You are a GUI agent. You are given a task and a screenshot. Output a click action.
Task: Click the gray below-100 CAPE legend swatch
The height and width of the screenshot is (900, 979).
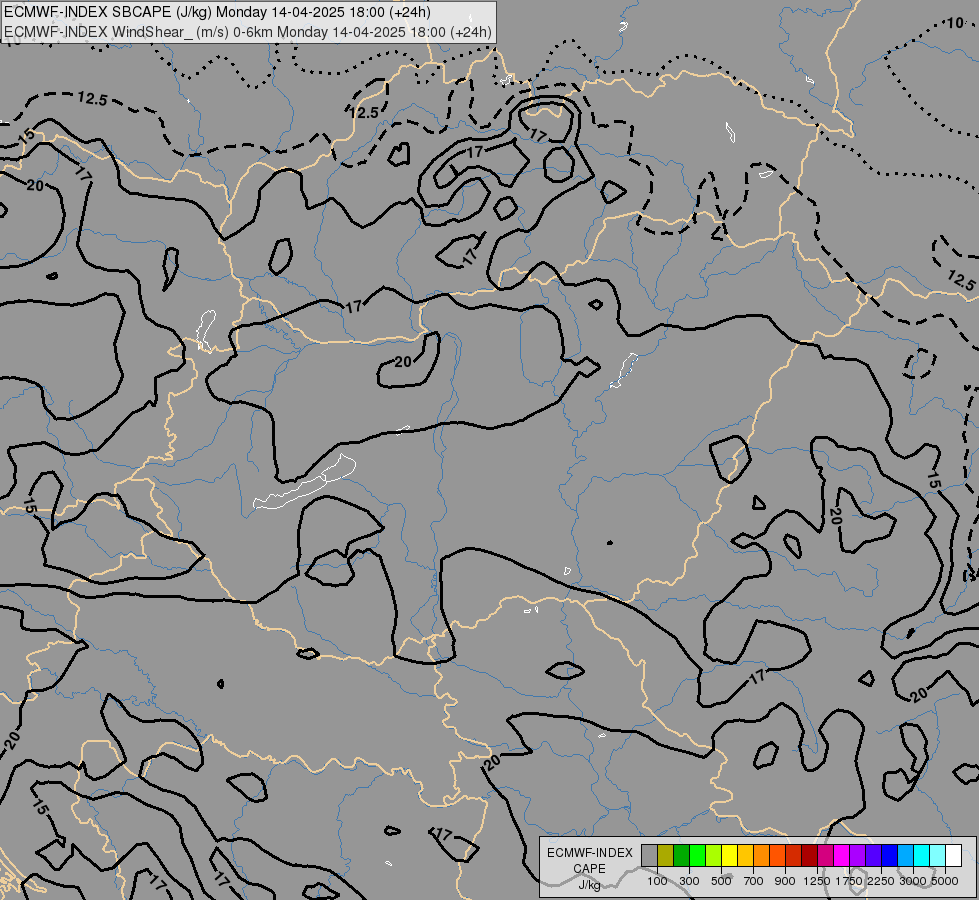[x=649, y=856]
